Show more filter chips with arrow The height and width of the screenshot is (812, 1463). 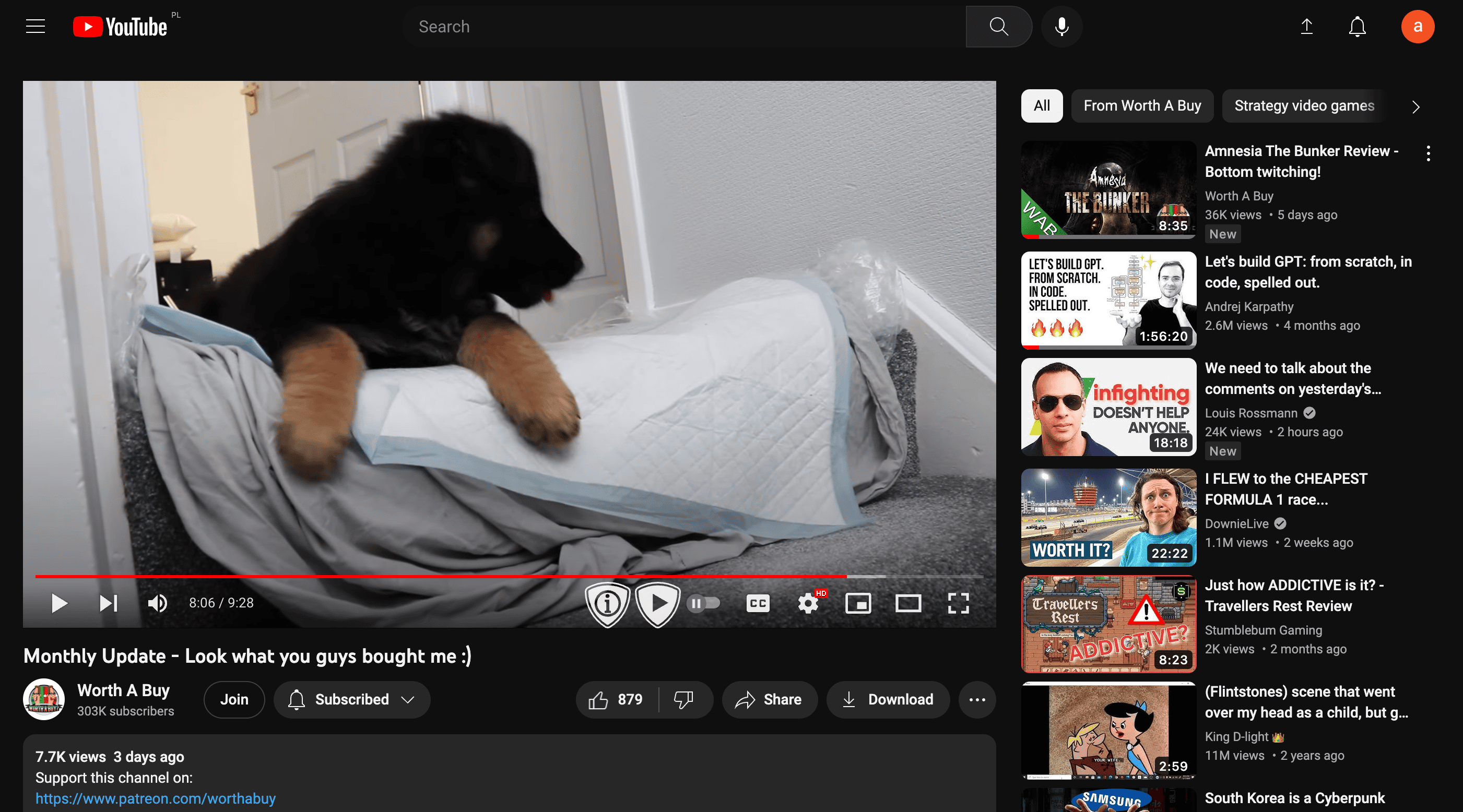(1415, 107)
